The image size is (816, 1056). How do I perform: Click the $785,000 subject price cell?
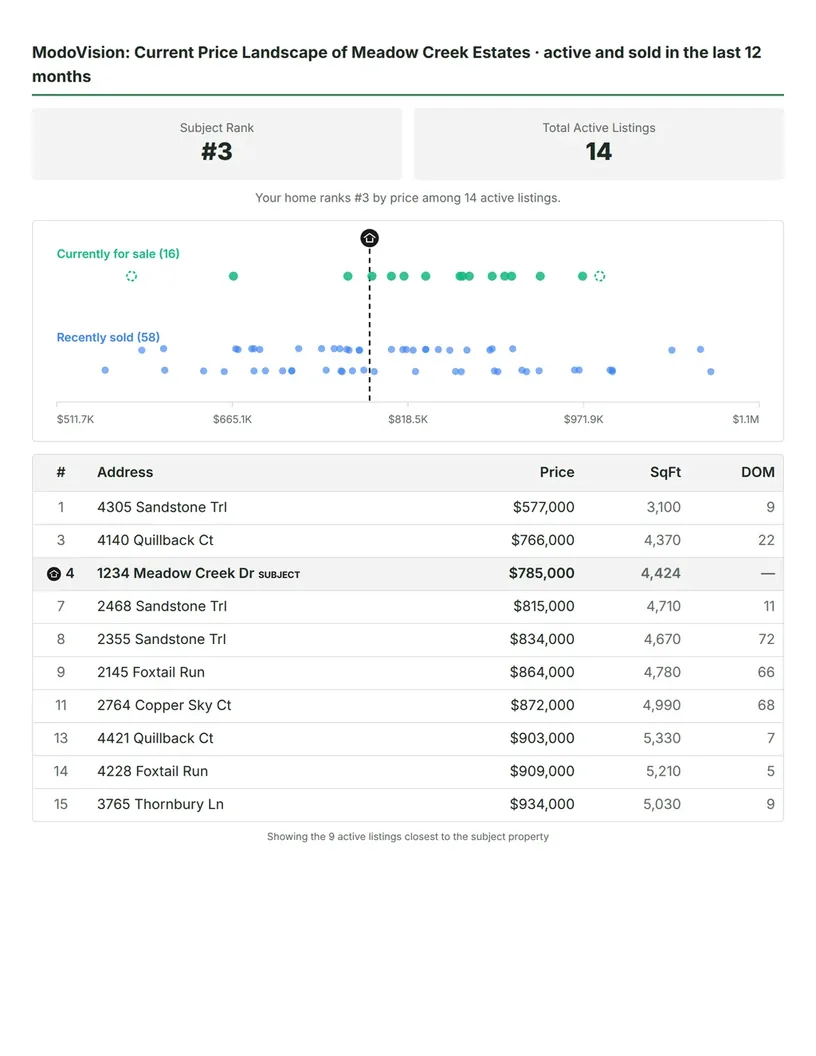[x=541, y=573]
